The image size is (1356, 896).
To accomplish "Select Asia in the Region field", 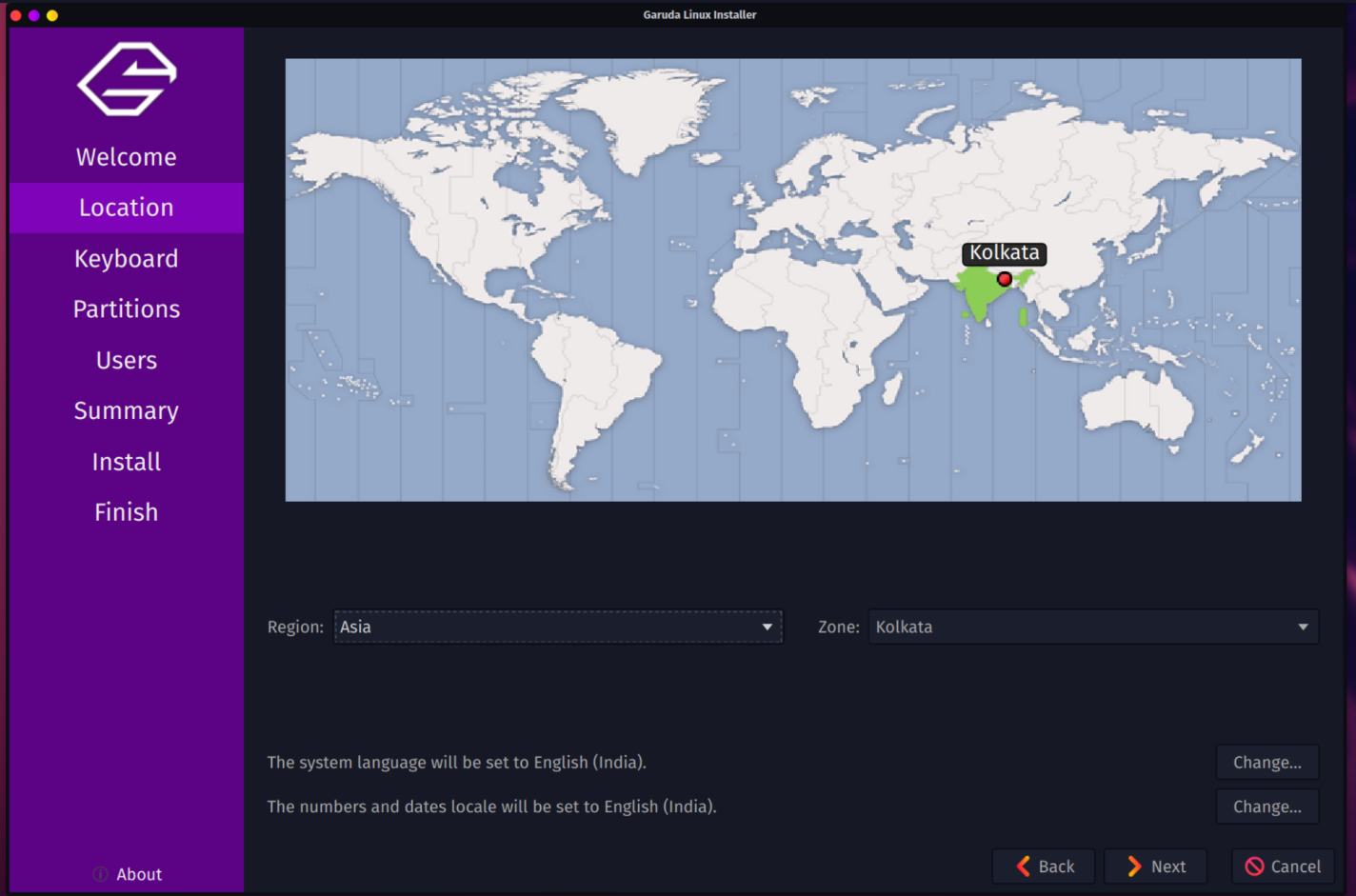I will tap(558, 627).
